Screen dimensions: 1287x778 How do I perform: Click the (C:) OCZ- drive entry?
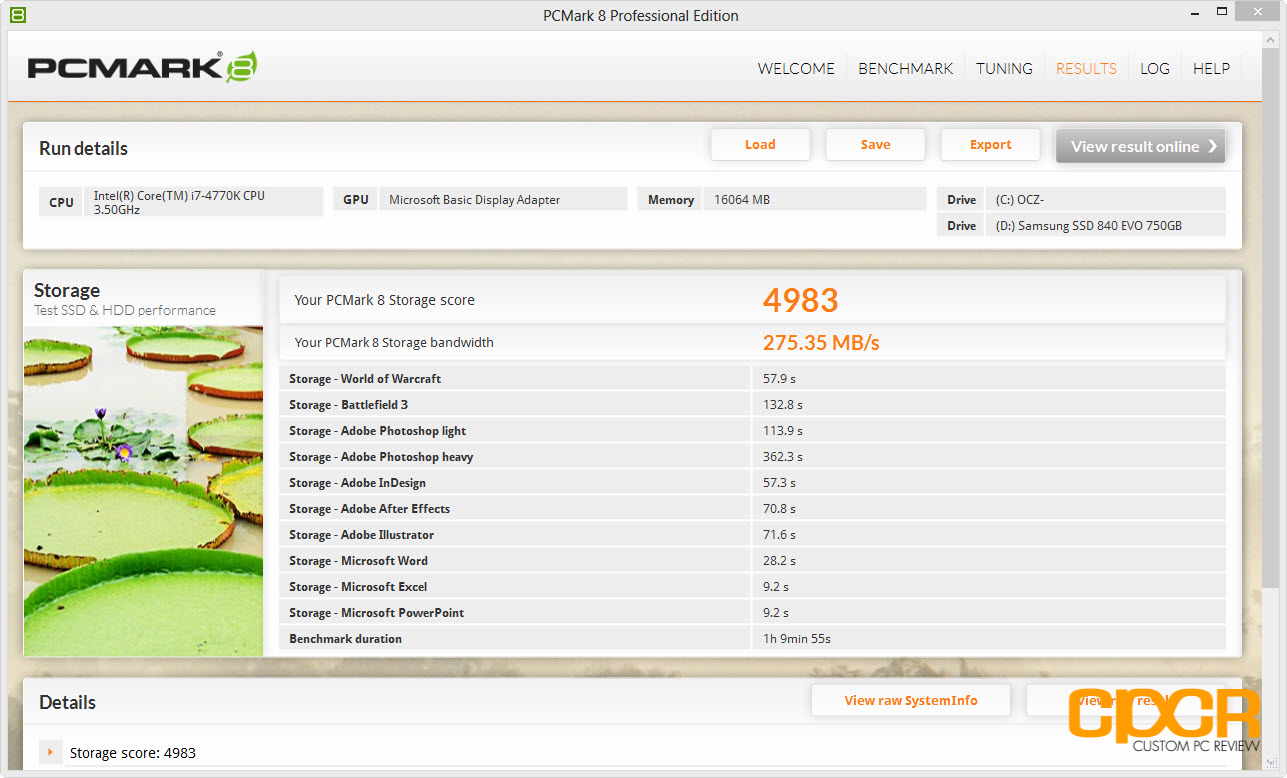[x=1105, y=199]
